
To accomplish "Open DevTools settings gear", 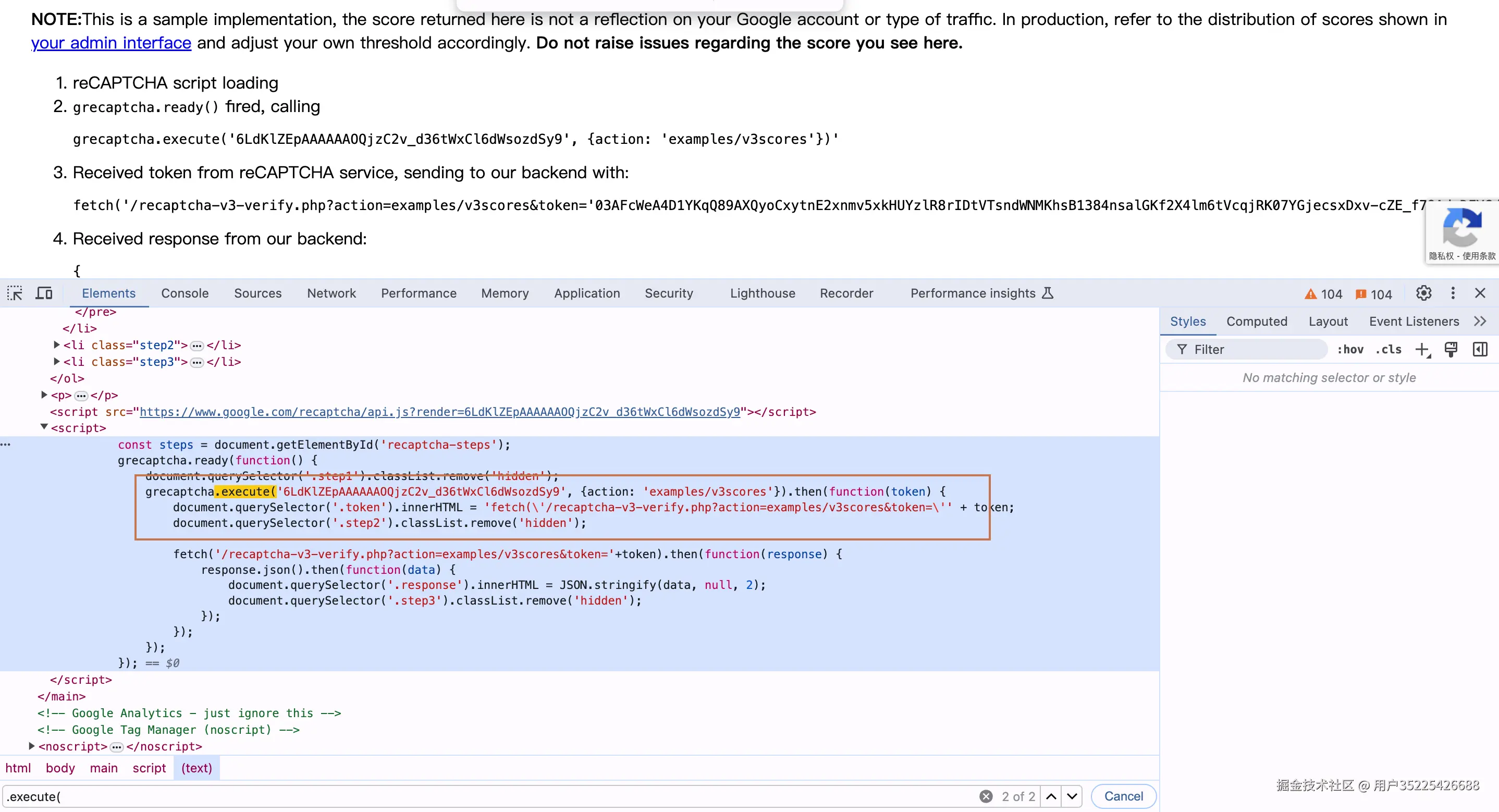I will point(1423,293).
